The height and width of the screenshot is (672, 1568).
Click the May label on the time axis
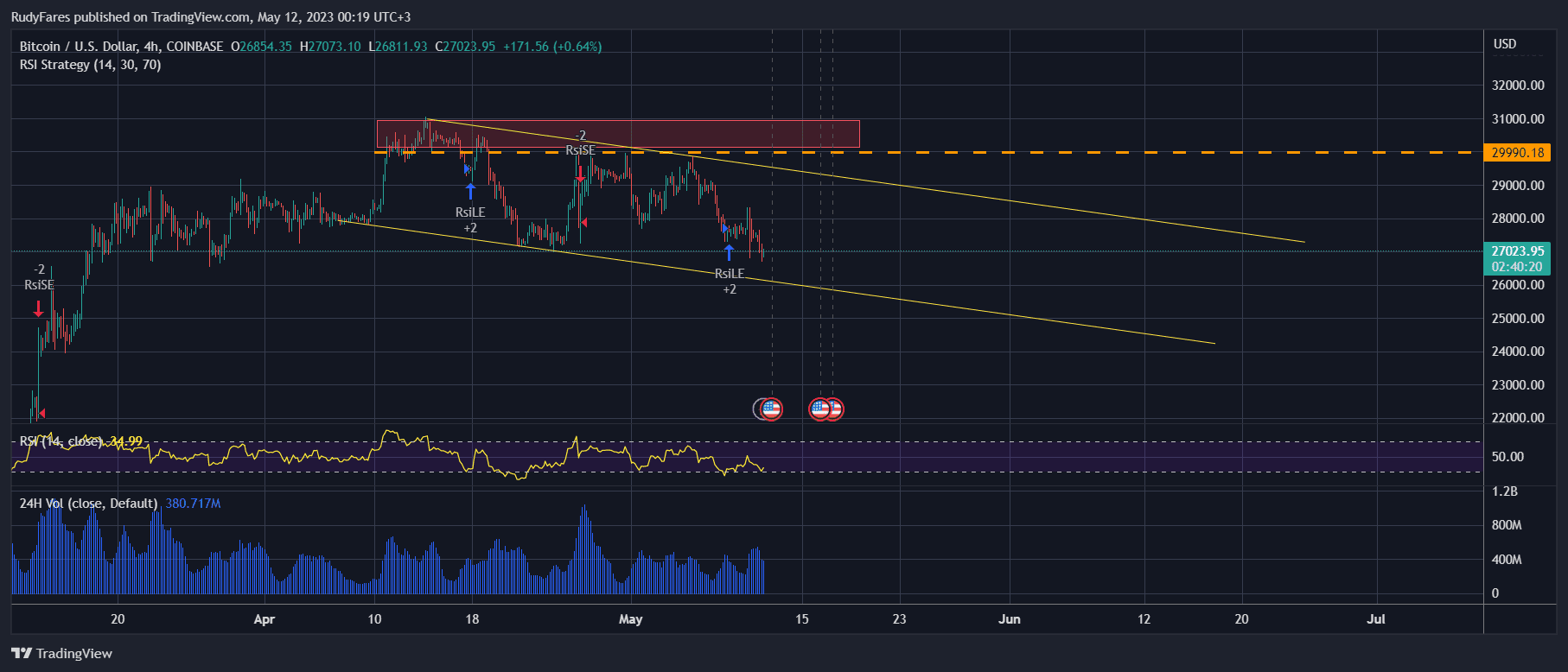(x=631, y=619)
